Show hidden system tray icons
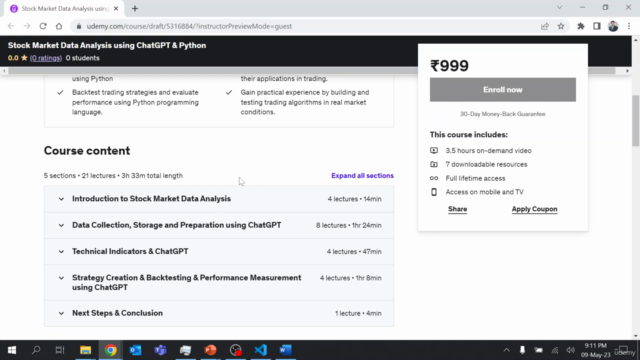 click(507, 350)
